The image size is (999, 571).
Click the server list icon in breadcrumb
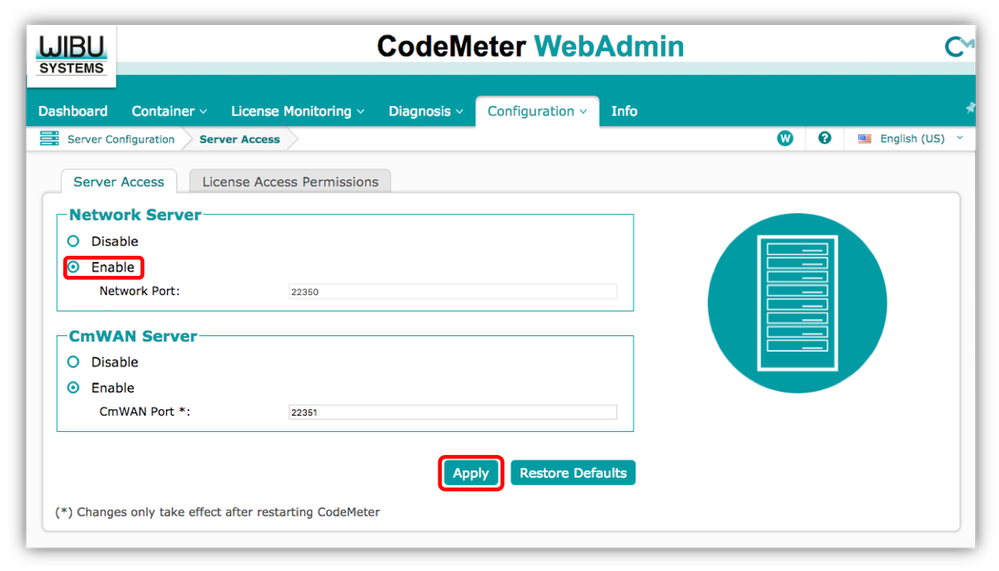point(49,138)
